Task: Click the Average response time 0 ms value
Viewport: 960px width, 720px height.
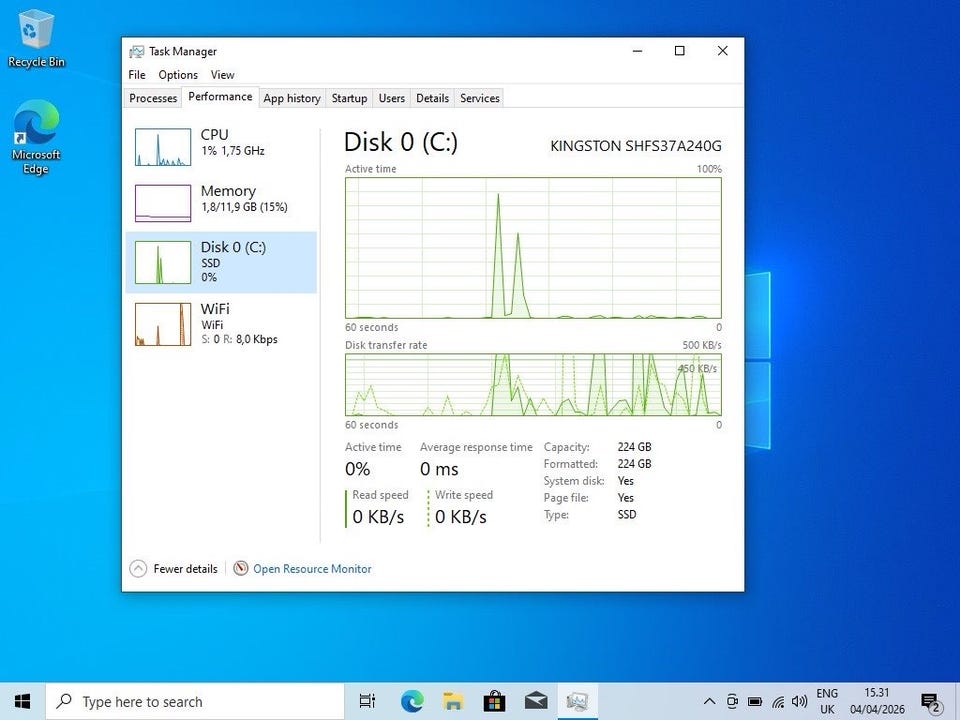Action: click(439, 470)
